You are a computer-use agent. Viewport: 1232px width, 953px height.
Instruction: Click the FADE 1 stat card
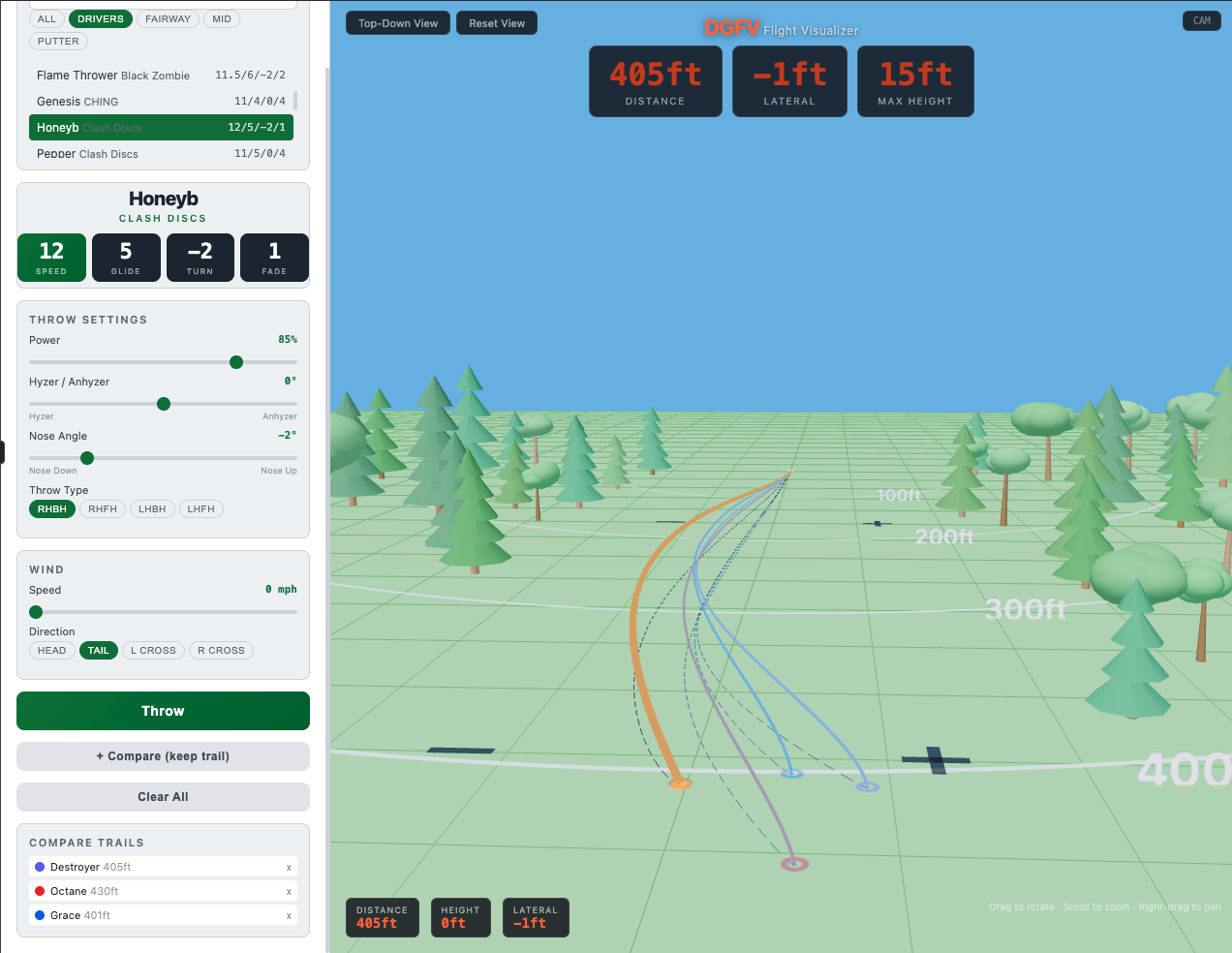[x=274, y=257]
